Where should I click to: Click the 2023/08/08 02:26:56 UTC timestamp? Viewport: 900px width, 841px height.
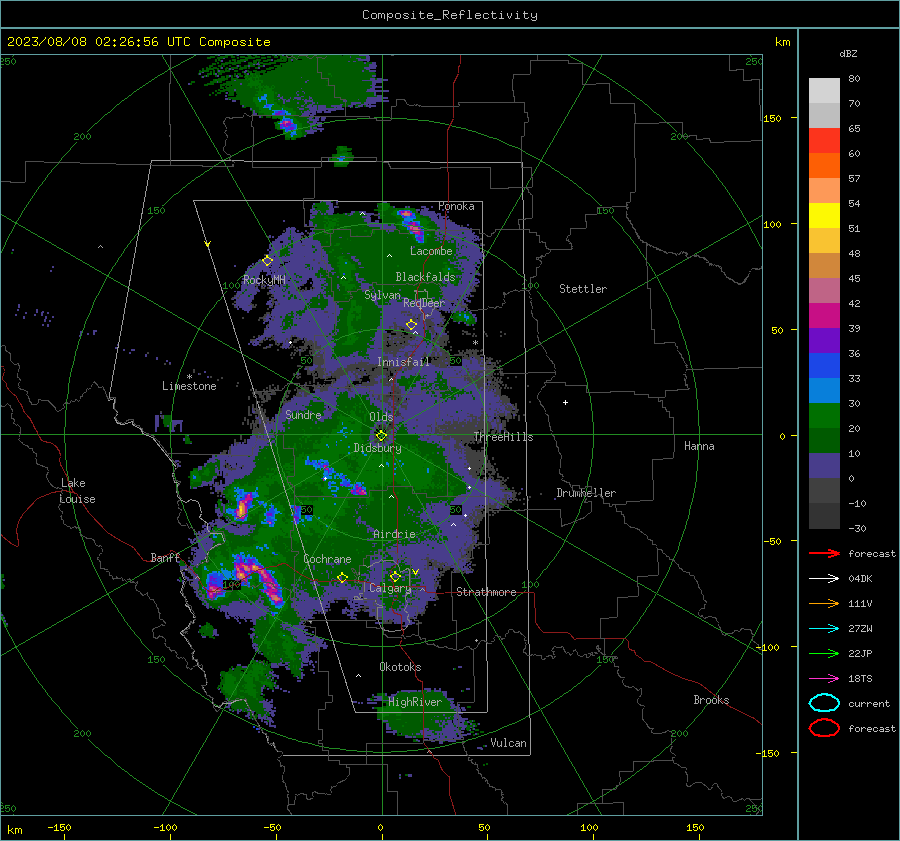point(138,42)
